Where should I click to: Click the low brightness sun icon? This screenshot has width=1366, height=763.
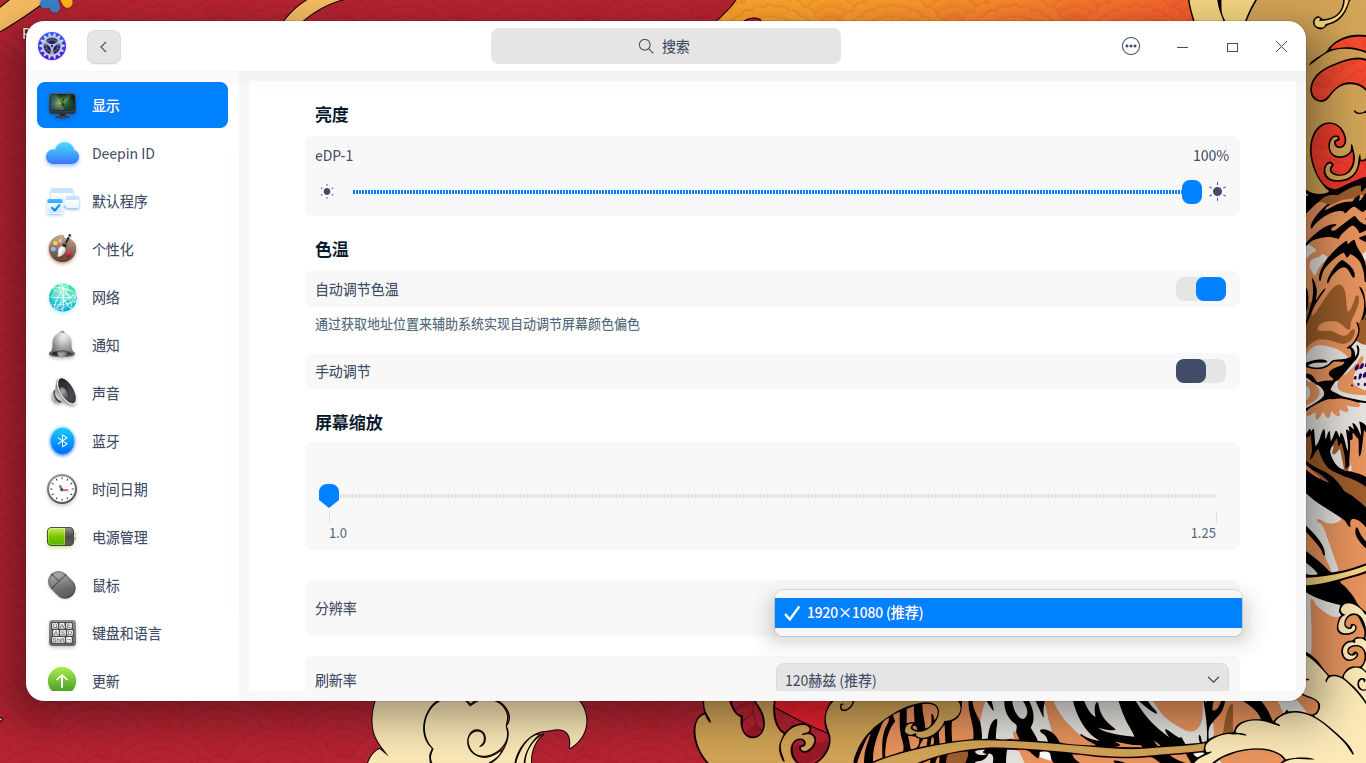pos(327,192)
